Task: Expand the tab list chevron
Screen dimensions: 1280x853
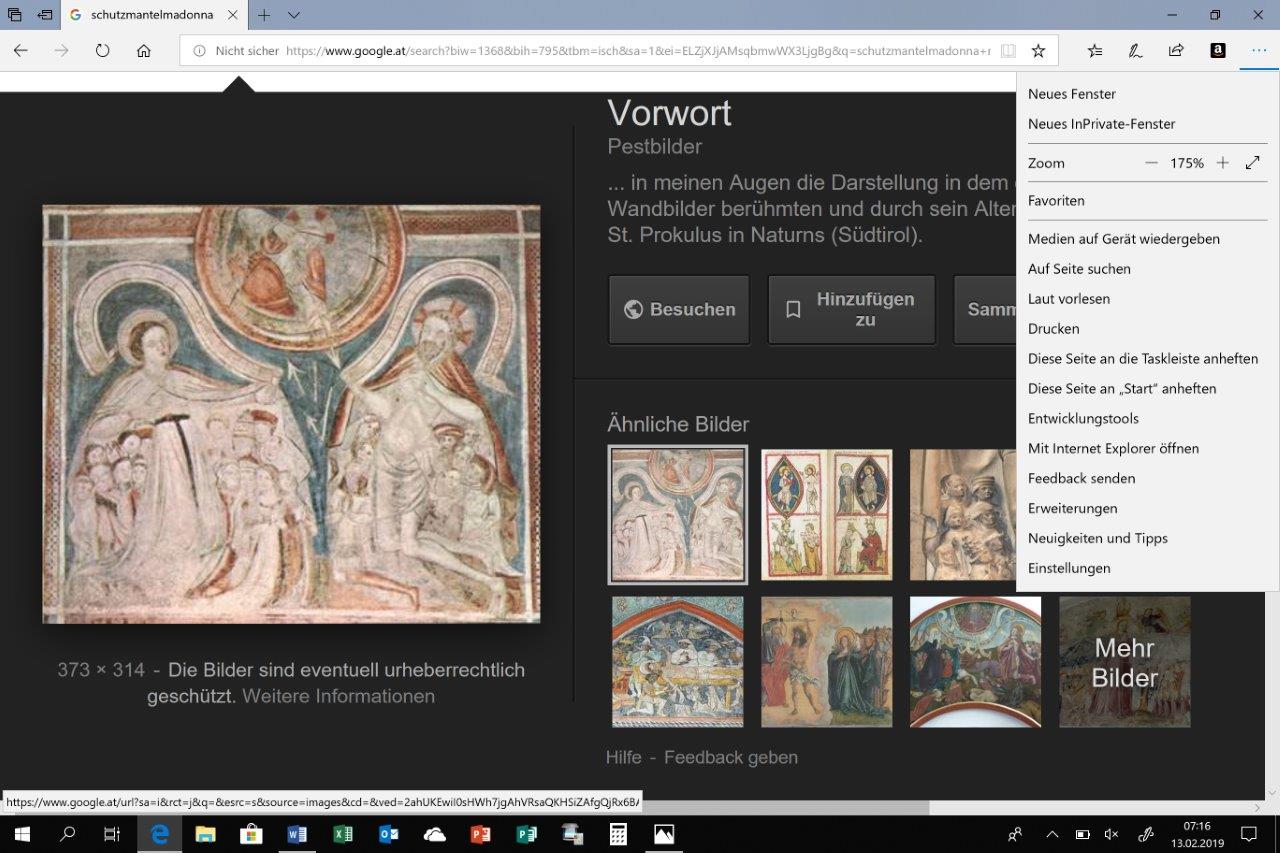Action: [294, 15]
